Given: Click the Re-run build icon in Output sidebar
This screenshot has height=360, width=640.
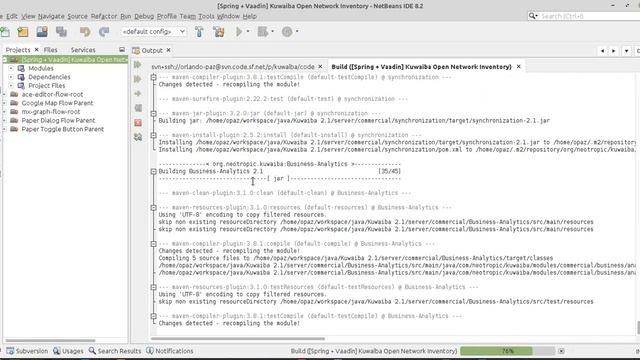Looking at the screenshot, I should tap(138, 64).
